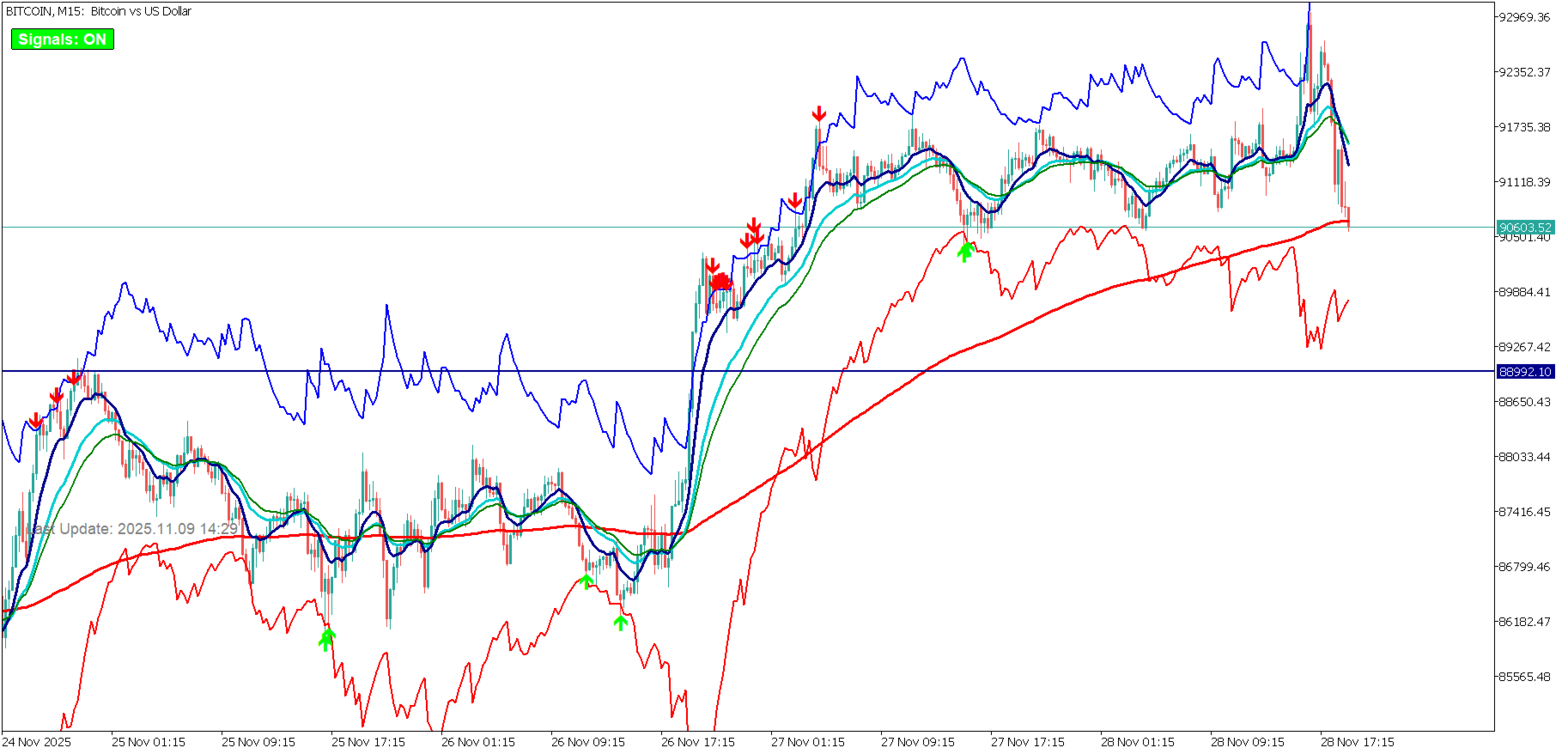
Task: Click the 26 Nov 09:15 time label
Action: (588, 742)
